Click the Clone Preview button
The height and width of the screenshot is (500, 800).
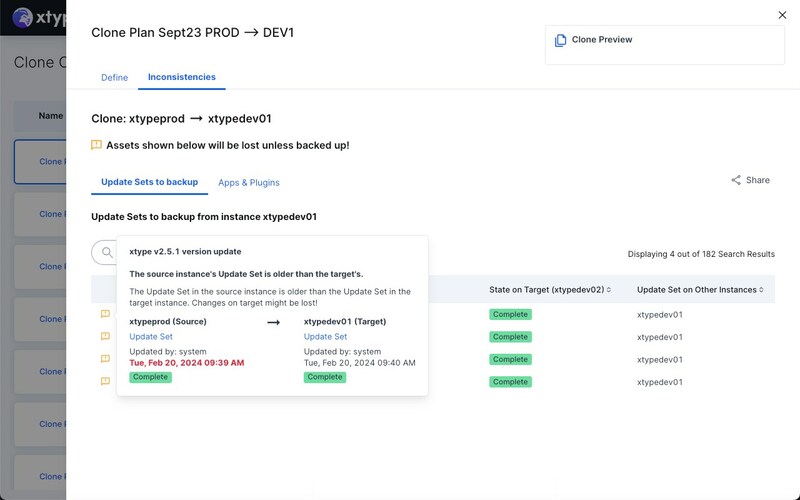pyautogui.click(x=601, y=41)
